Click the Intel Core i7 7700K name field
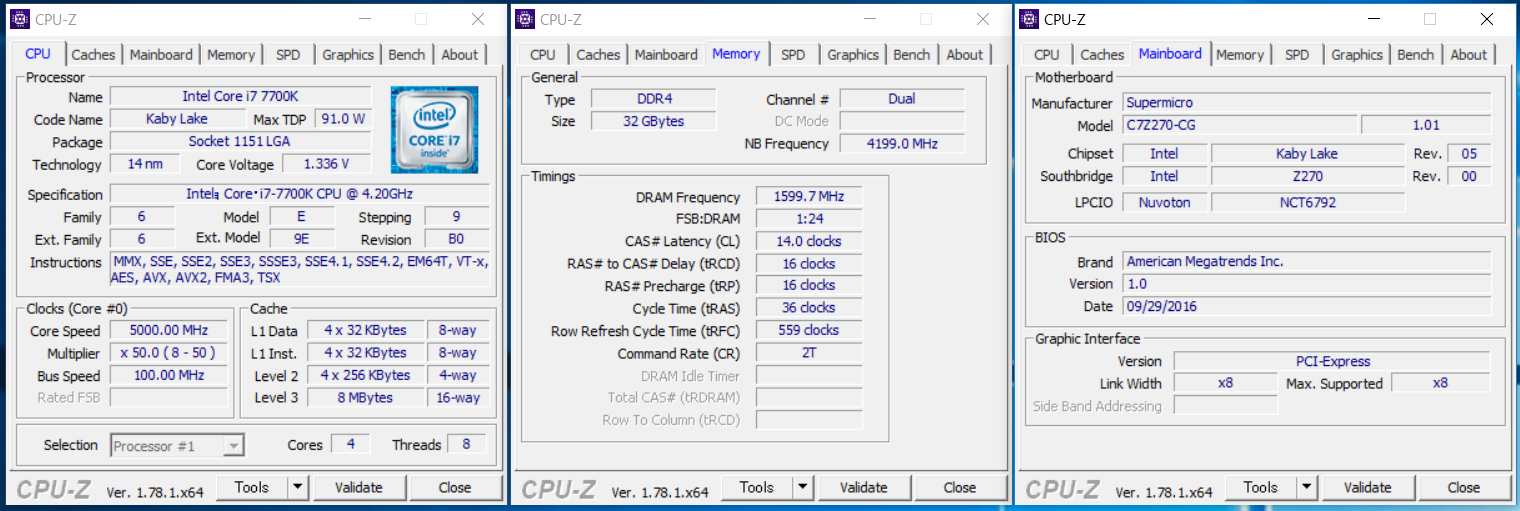Image resolution: width=1520 pixels, height=511 pixels. (240, 97)
